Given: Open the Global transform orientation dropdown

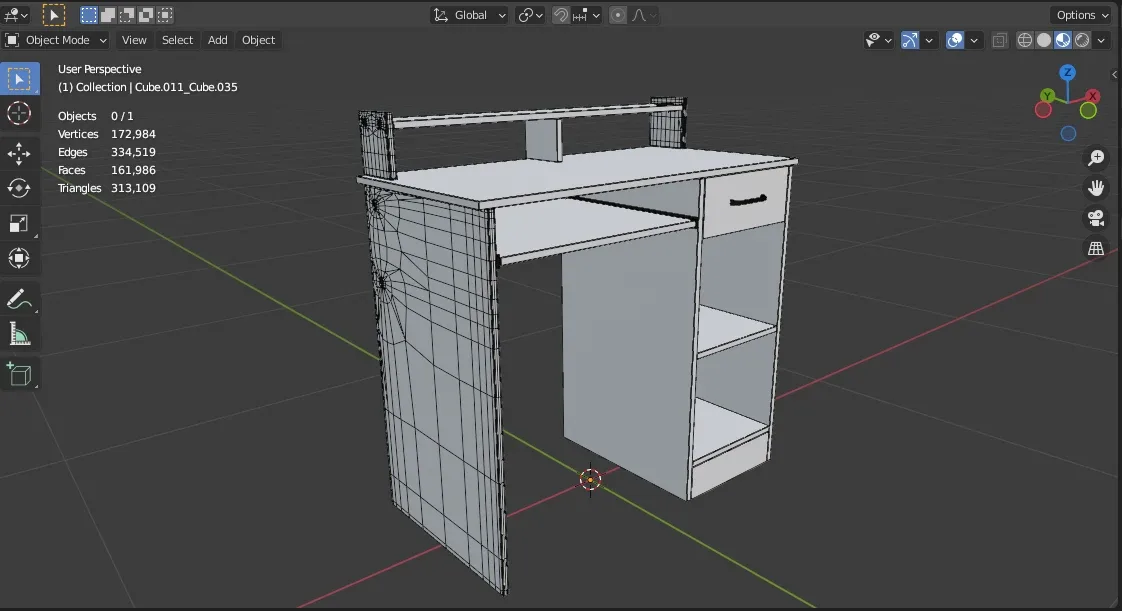Looking at the screenshot, I should click(470, 15).
